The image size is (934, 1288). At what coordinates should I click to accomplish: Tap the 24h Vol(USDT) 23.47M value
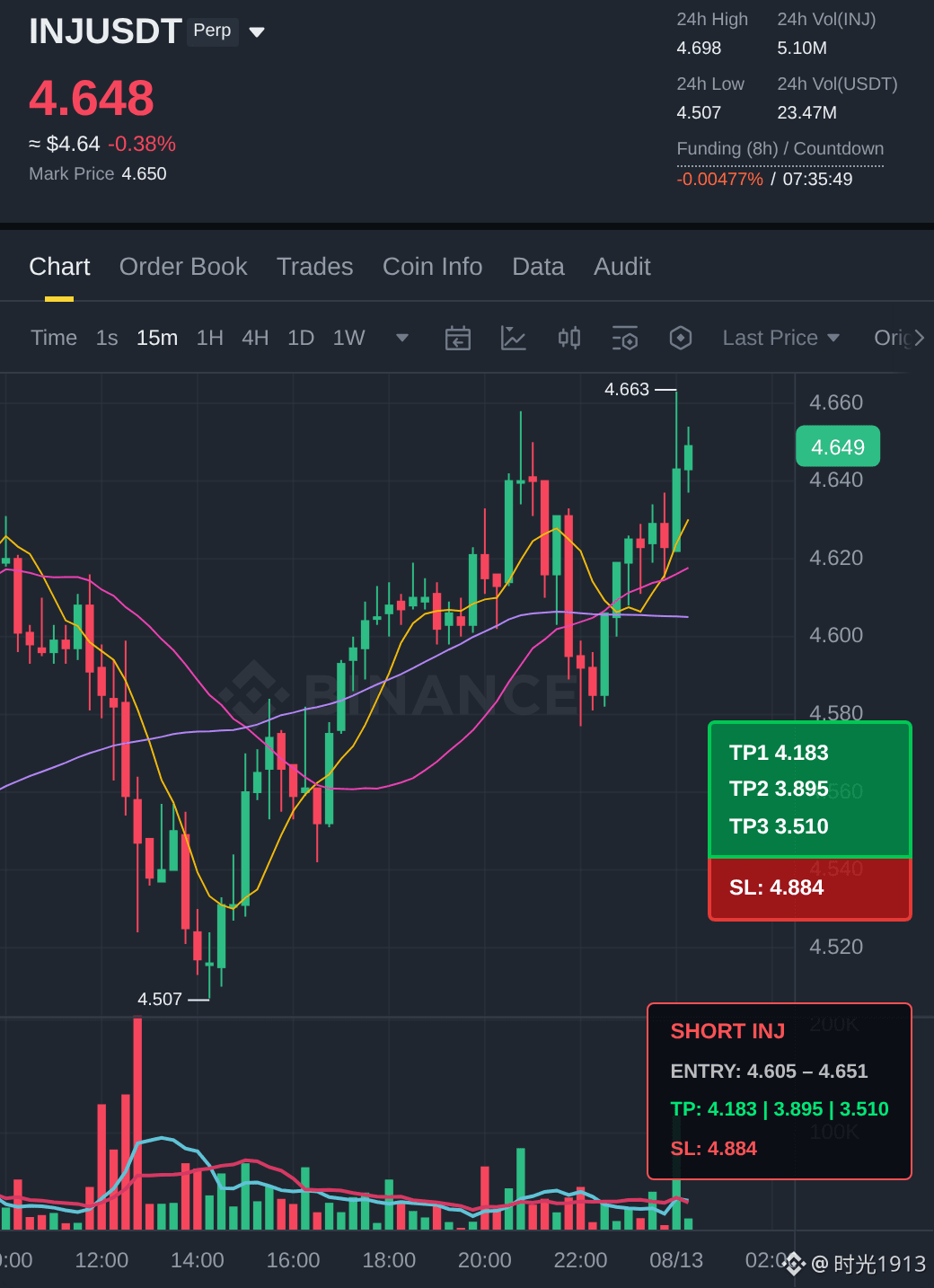coord(807,113)
